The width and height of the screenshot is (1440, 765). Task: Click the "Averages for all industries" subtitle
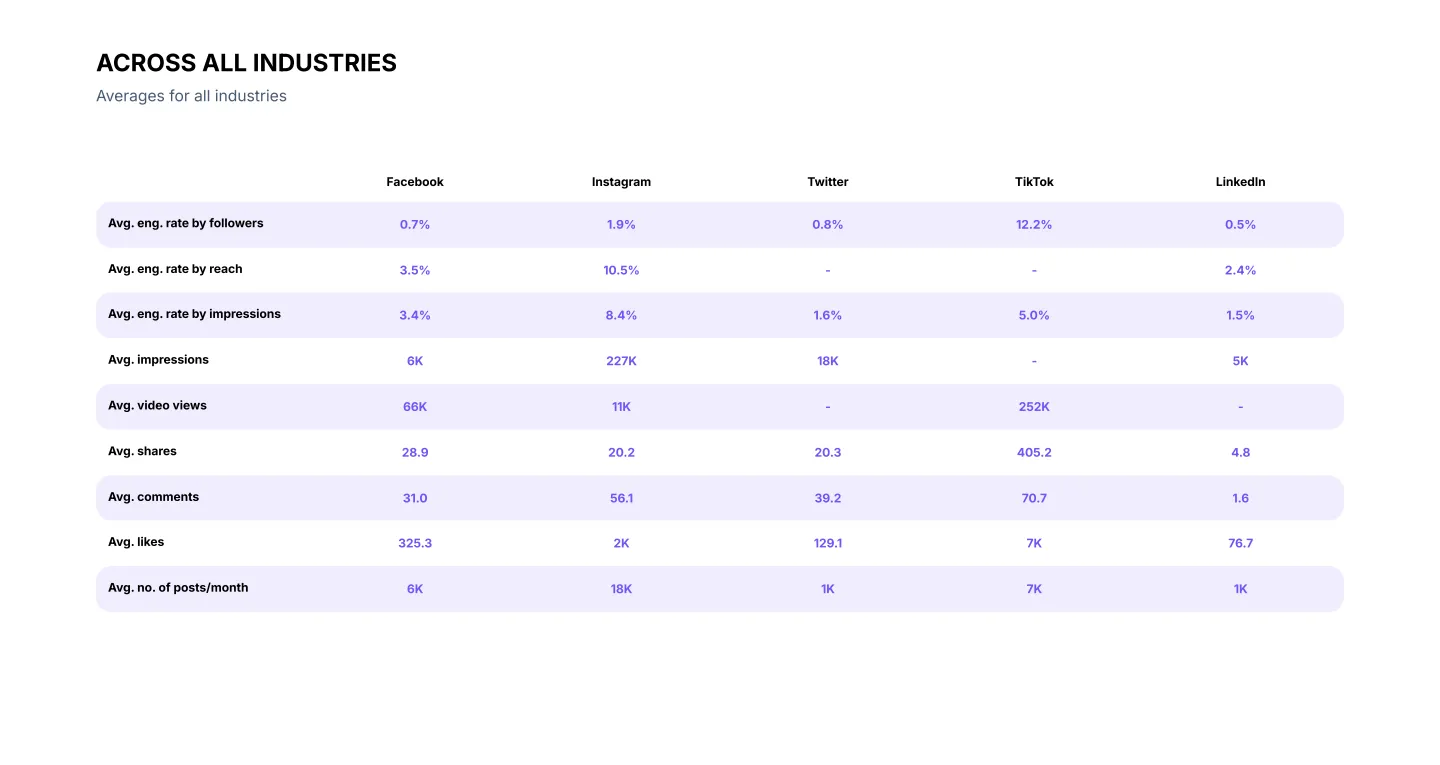pos(191,96)
